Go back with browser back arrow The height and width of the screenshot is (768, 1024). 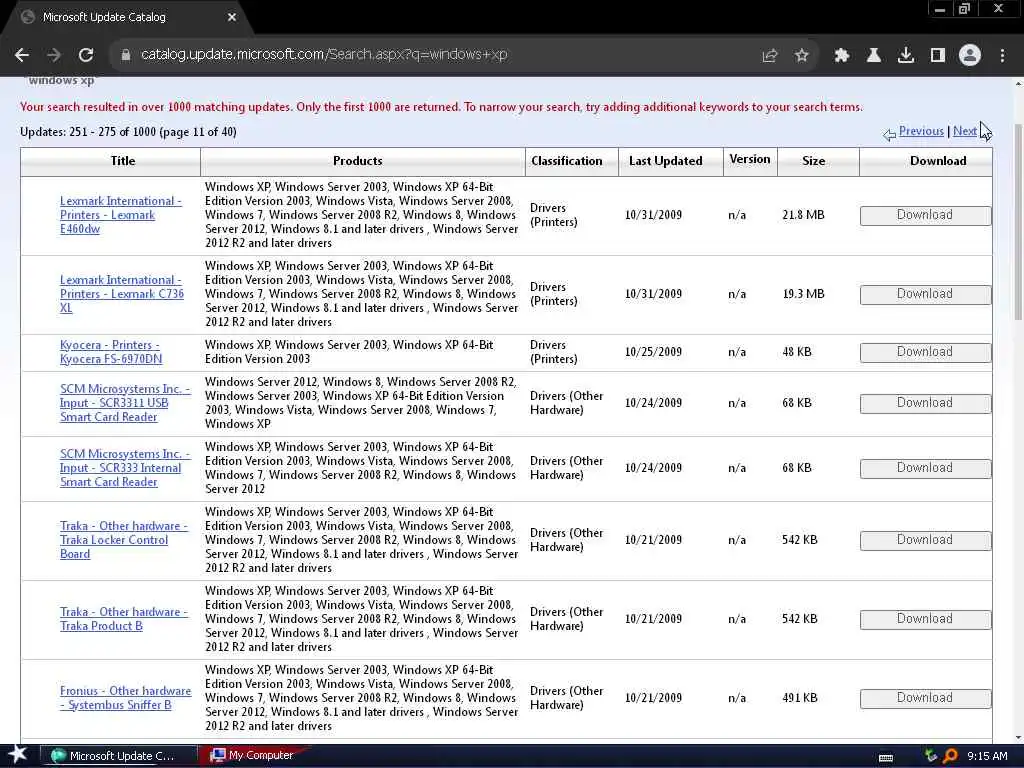[x=22, y=55]
